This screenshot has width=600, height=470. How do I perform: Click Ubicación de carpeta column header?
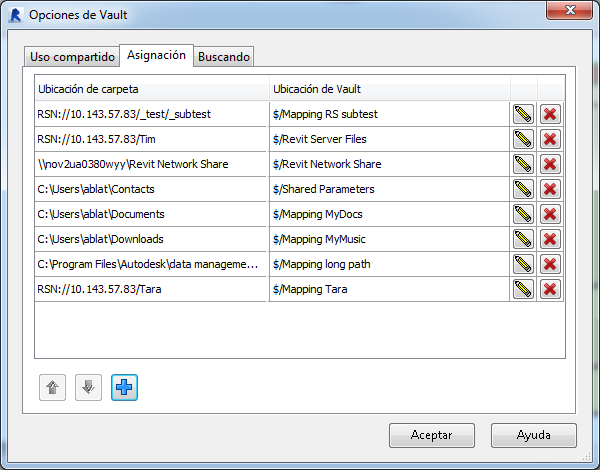tap(152, 88)
